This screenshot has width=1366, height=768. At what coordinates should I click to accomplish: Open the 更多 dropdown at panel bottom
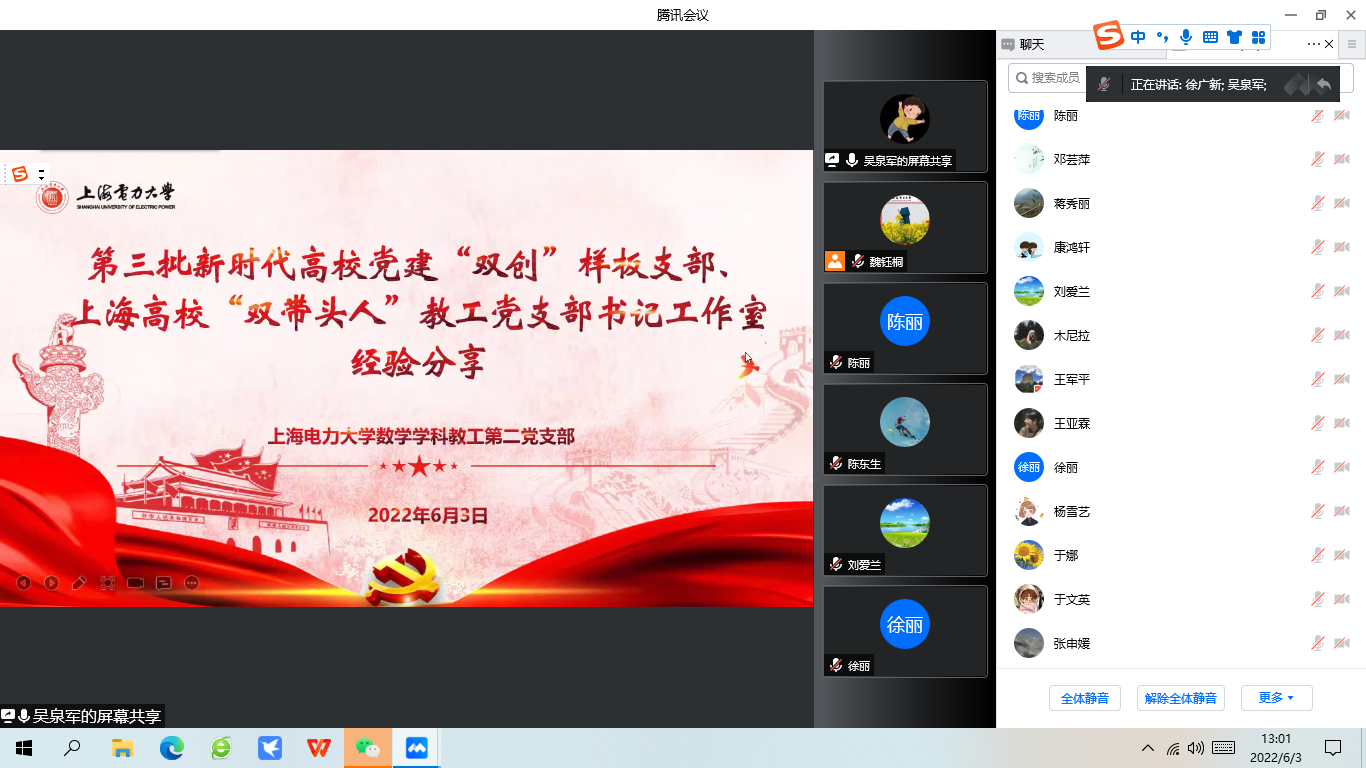(1276, 697)
